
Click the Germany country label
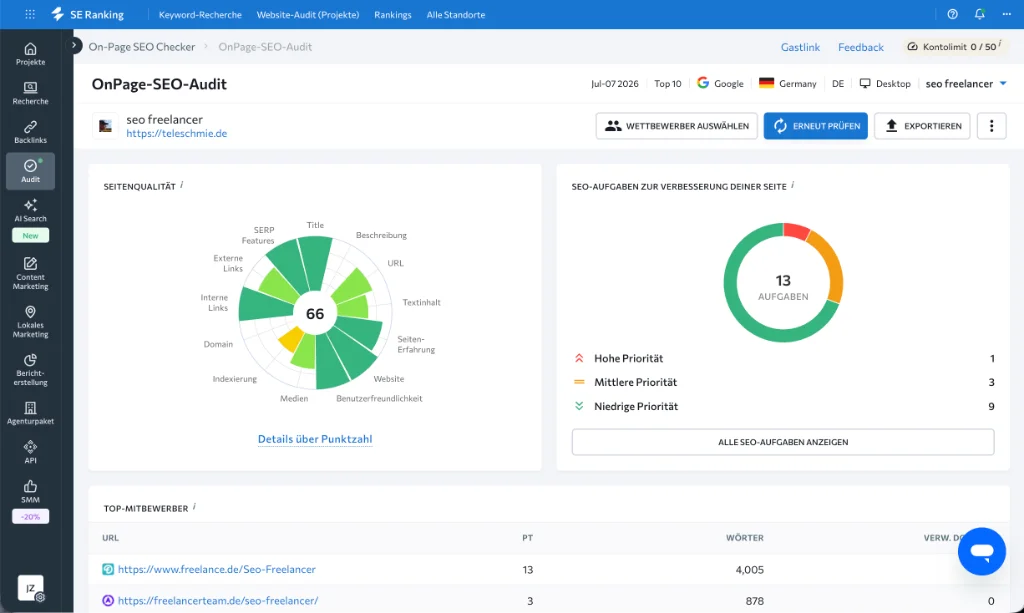(x=788, y=84)
